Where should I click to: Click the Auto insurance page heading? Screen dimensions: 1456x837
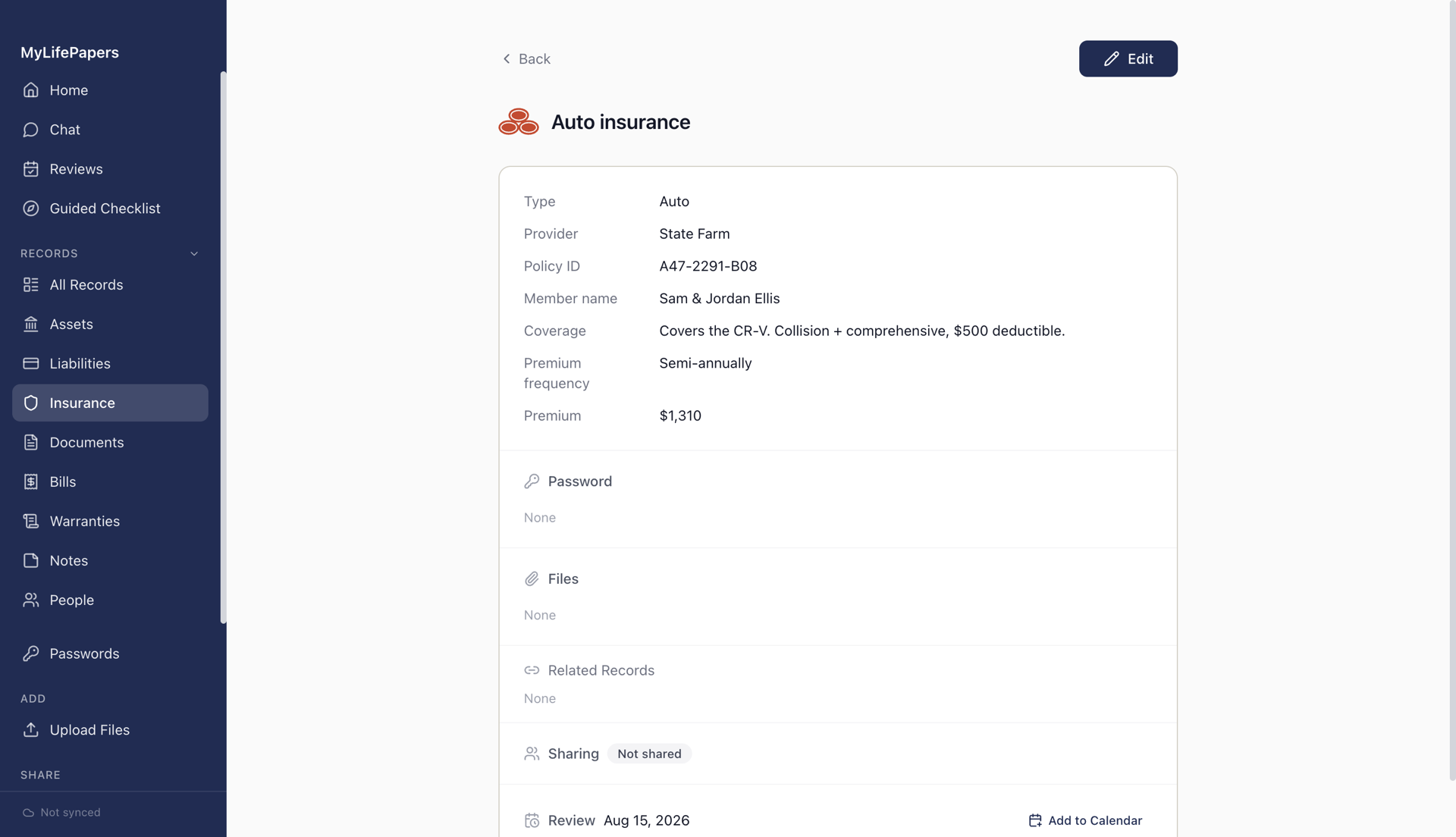(x=620, y=122)
